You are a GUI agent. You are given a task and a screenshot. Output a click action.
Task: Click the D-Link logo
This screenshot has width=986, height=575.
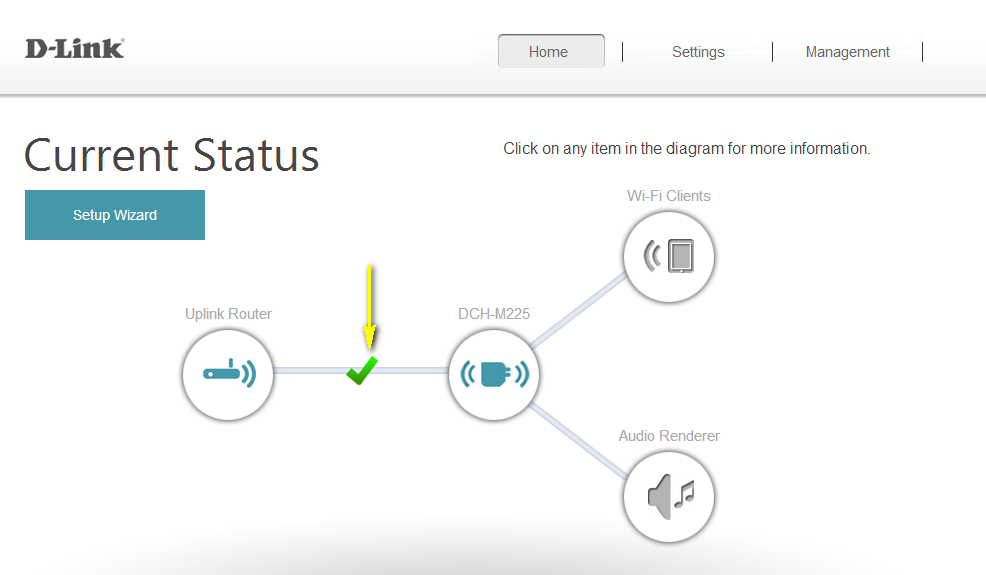tap(74, 48)
